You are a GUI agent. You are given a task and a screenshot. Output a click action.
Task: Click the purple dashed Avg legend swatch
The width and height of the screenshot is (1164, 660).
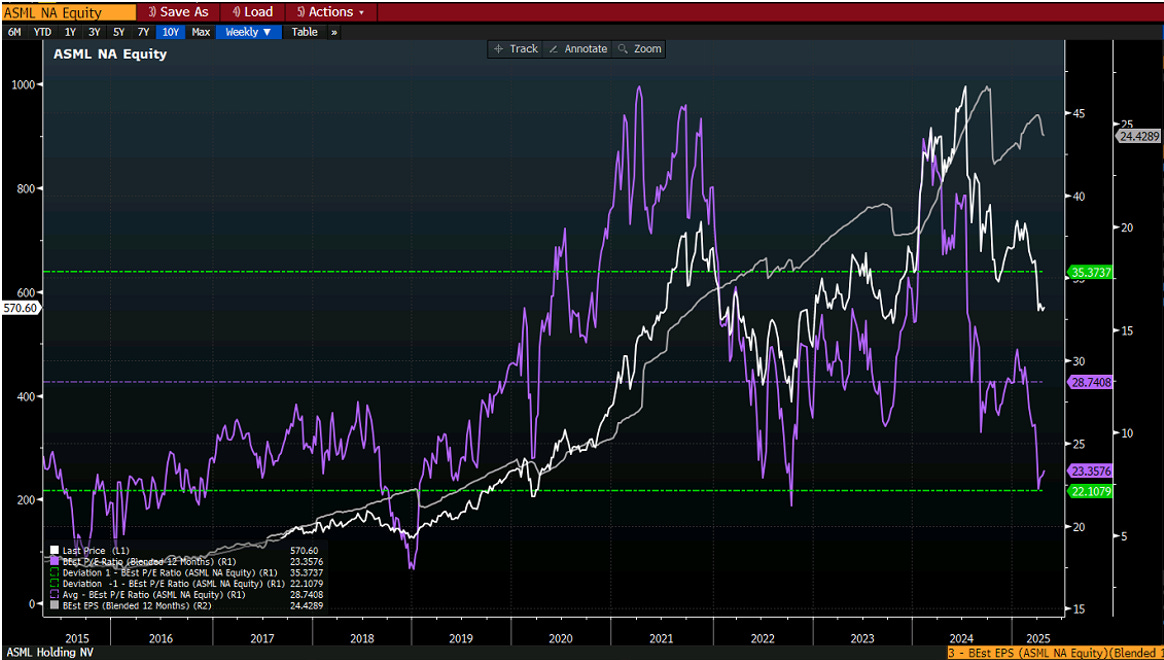pyautogui.click(x=55, y=595)
